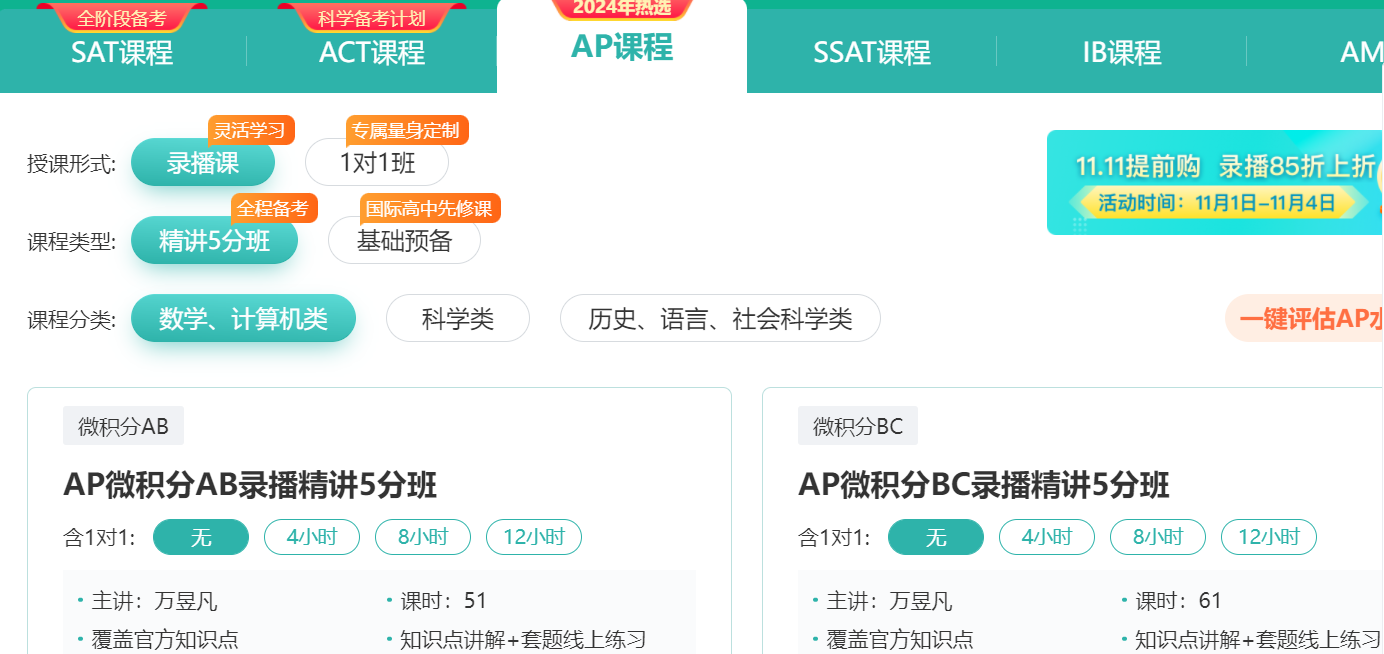Screen dimensions: 1384x654
Task: Switch to the SSAT课程 tab
Action: coord(869,55)
